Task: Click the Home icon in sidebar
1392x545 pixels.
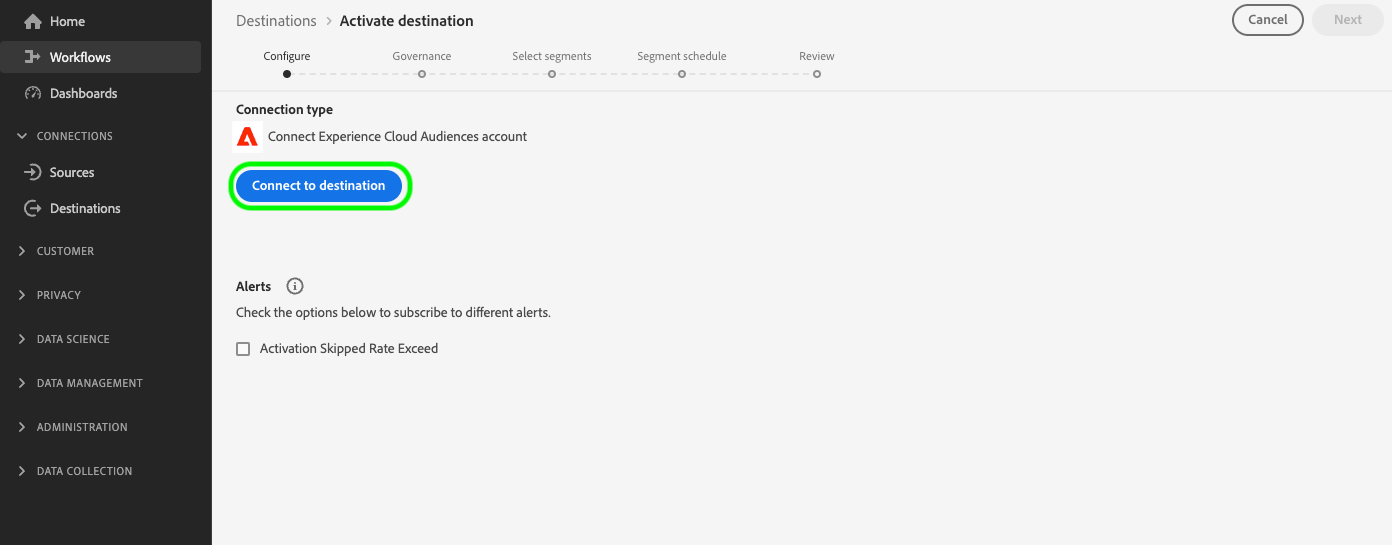Action: (x=32, y=21)
